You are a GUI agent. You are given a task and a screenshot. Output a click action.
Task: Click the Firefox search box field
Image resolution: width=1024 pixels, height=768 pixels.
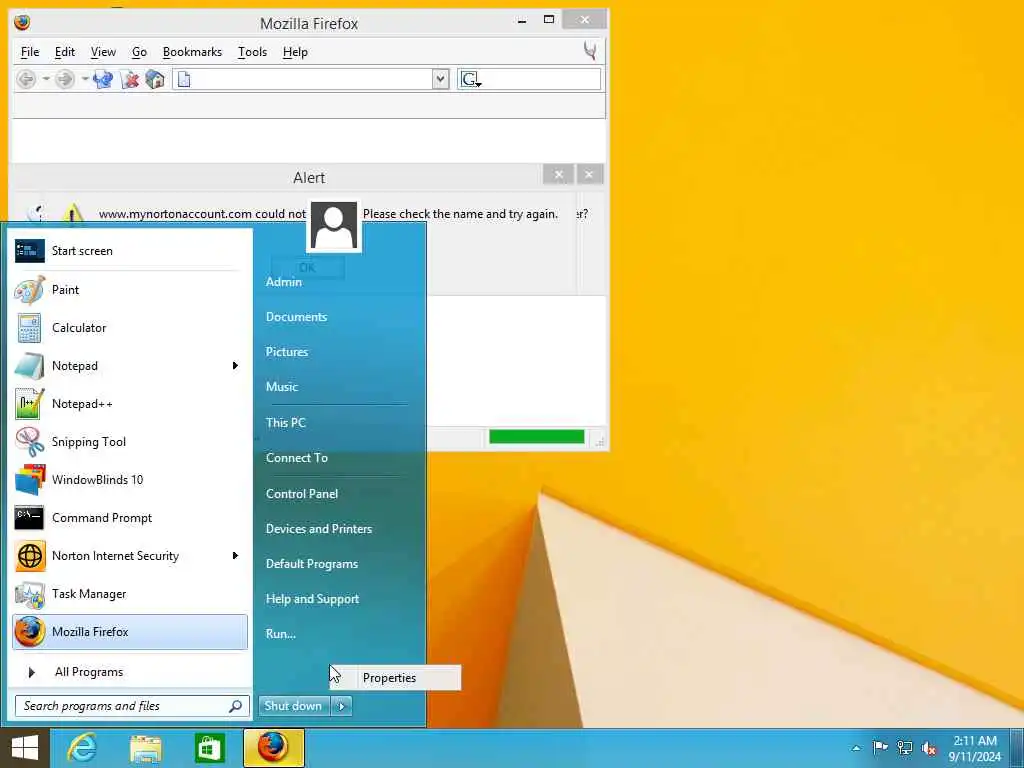pyautogui.click(x=529, y=80)
